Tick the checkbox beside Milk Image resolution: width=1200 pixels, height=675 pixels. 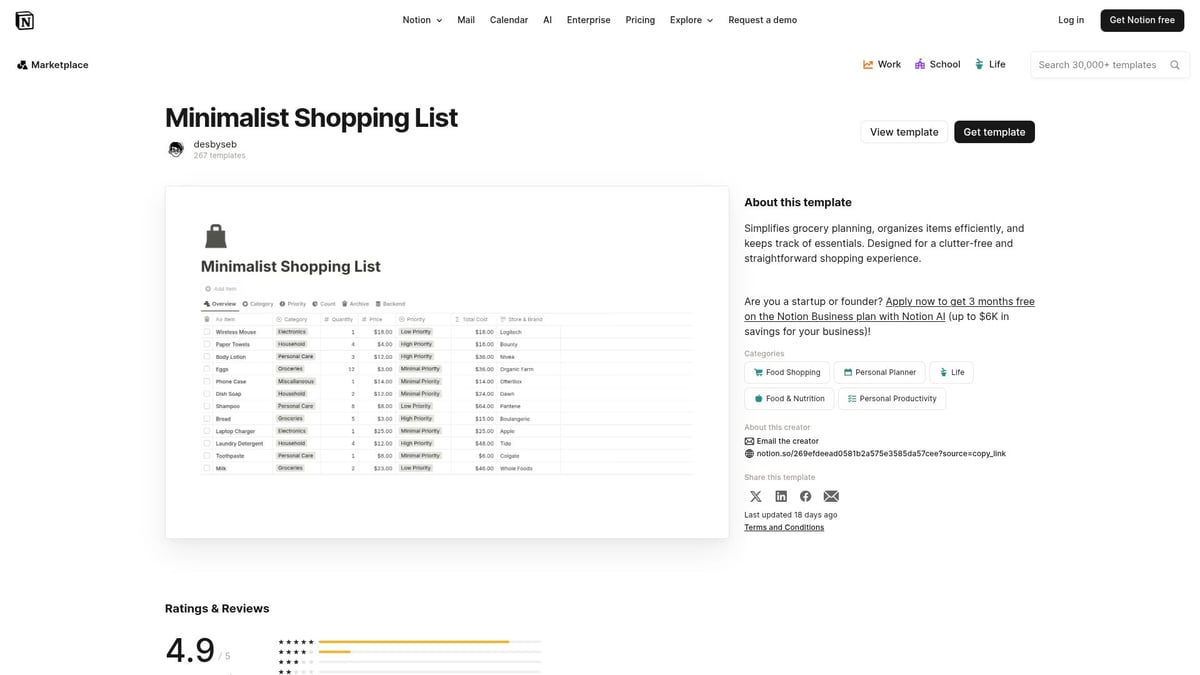(x=206, y=468)
